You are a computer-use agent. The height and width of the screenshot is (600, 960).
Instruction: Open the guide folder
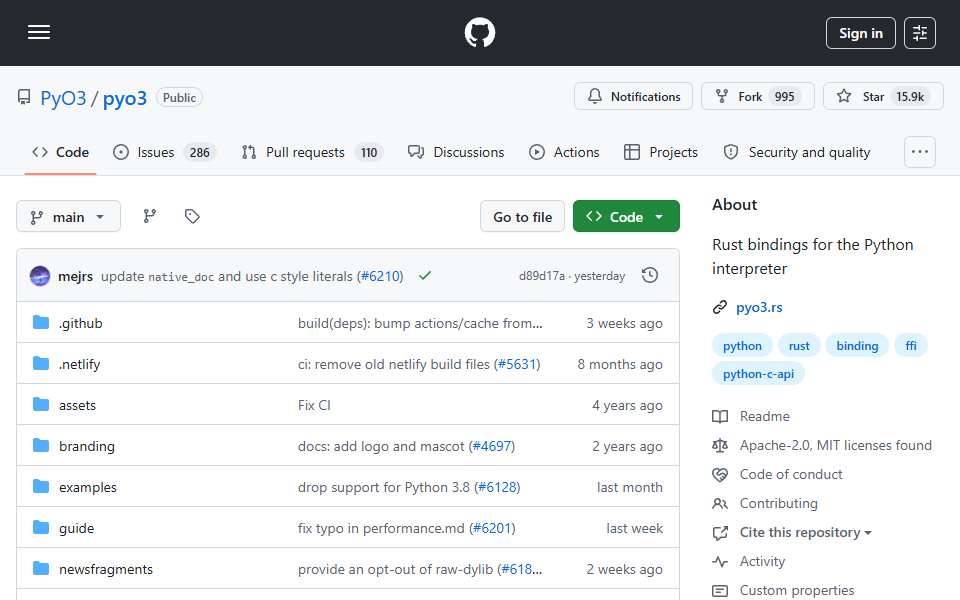(x=77, y=528)
